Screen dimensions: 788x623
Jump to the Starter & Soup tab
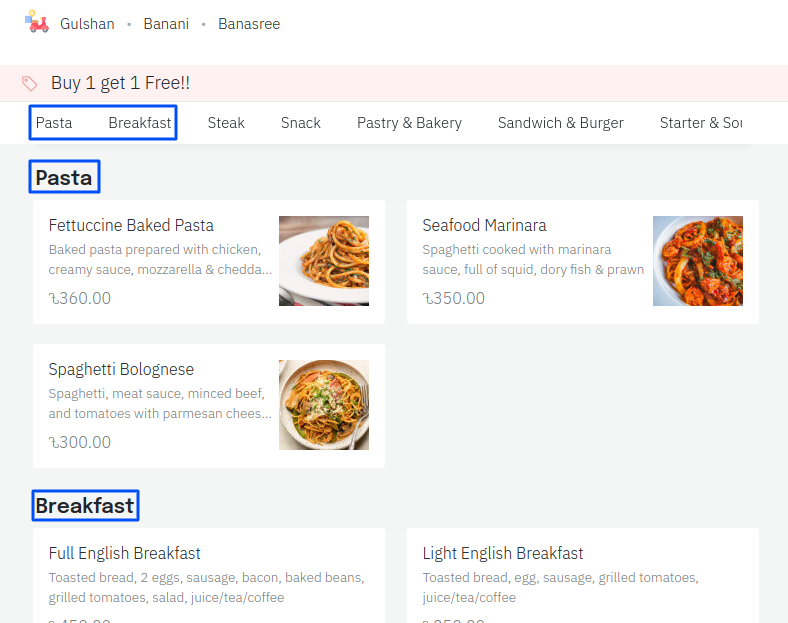[x=701, y=123]
